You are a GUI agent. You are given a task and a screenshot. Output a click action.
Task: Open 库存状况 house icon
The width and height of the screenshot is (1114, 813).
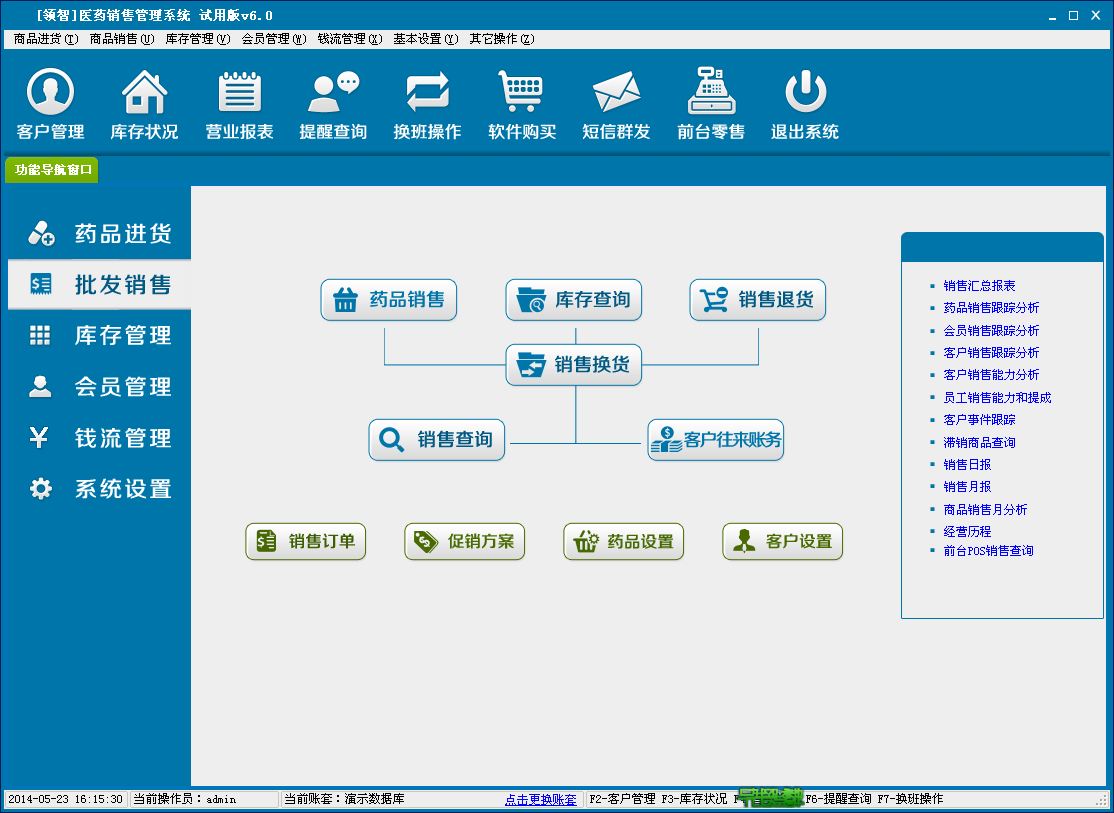click(144, 93)
